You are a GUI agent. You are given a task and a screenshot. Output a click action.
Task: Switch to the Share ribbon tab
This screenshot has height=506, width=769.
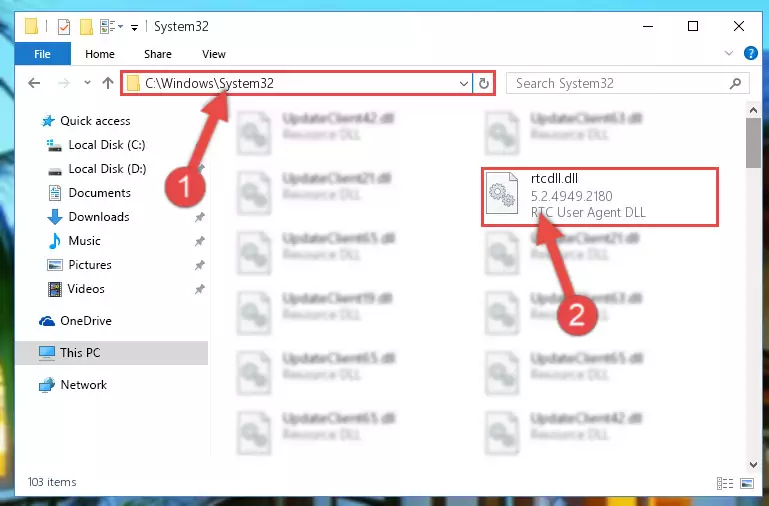(x=157, y=54)
